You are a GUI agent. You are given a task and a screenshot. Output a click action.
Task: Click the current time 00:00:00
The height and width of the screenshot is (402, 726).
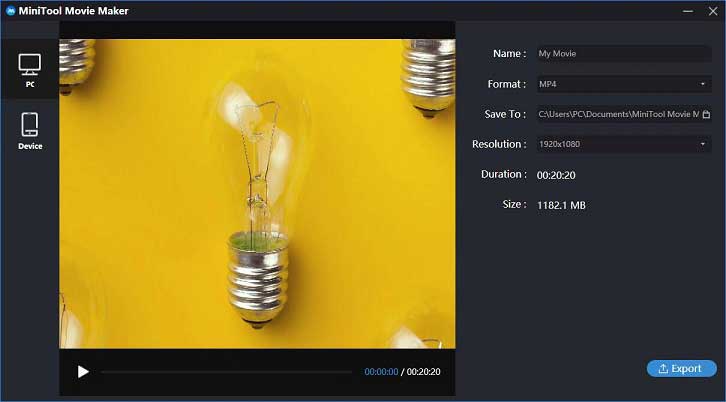coord(381,371)
